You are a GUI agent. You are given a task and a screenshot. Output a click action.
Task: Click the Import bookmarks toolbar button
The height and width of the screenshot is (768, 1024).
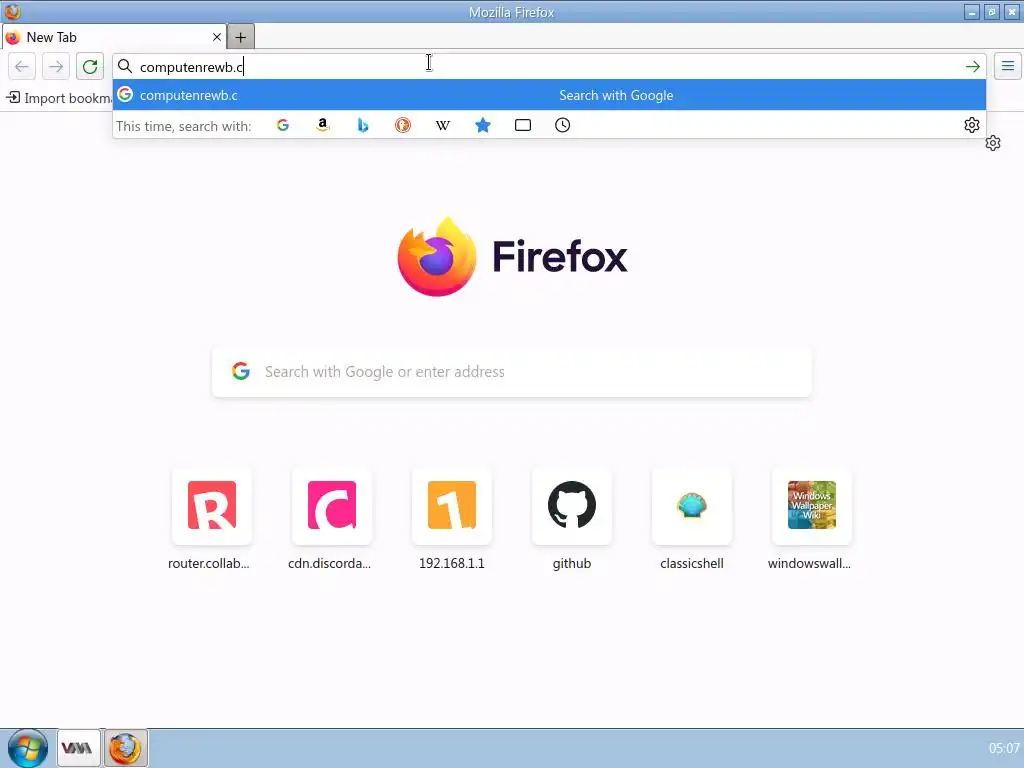point(59,98)
